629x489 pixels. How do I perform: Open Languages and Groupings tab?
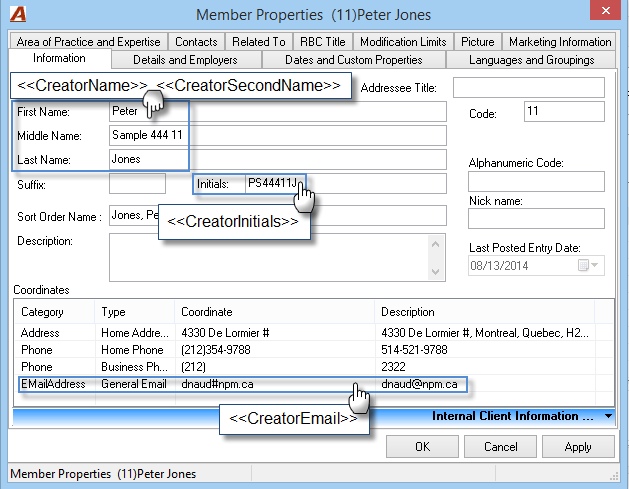[531, 60]
